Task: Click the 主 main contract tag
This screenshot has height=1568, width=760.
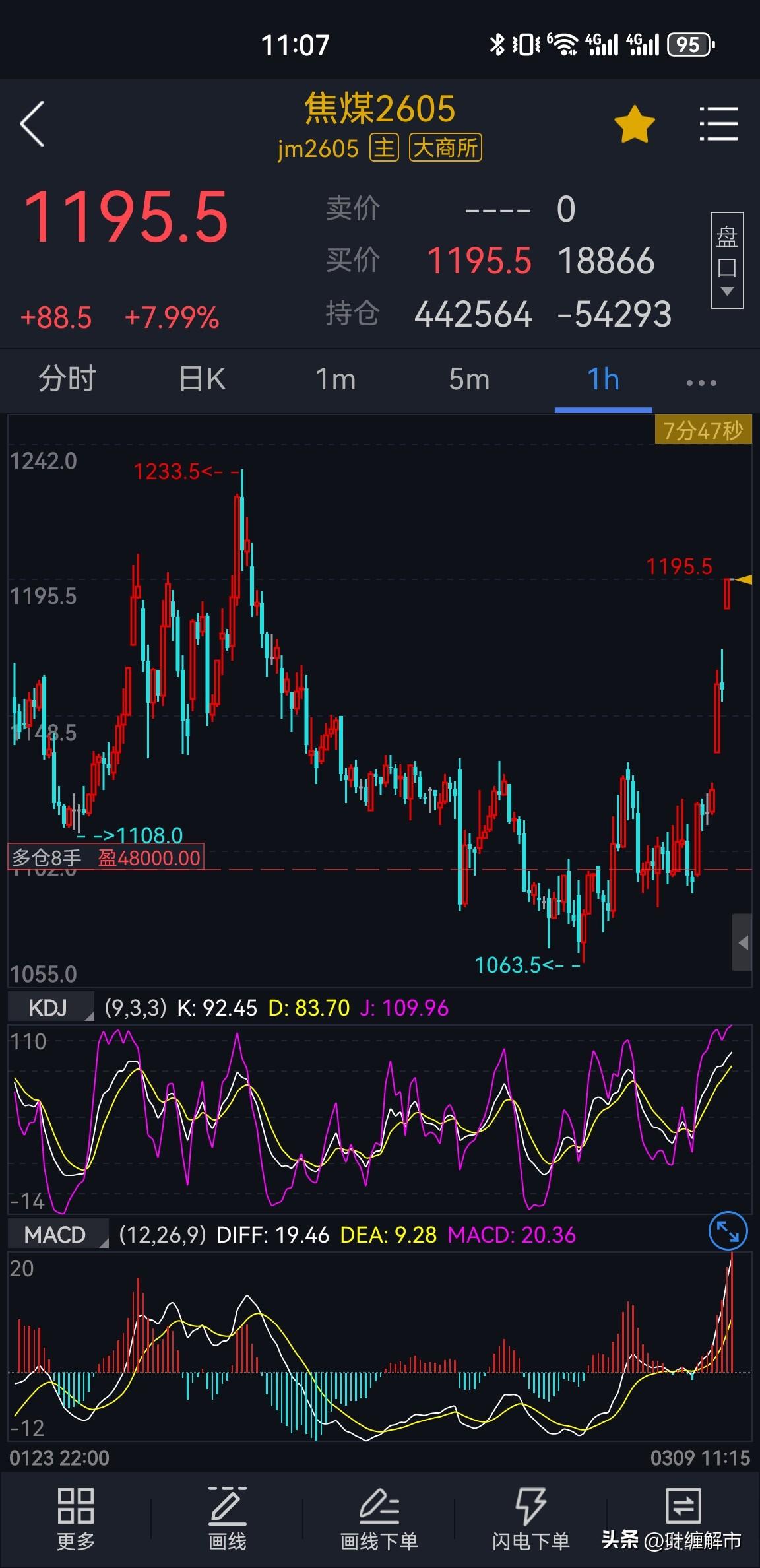Action: 384,148
